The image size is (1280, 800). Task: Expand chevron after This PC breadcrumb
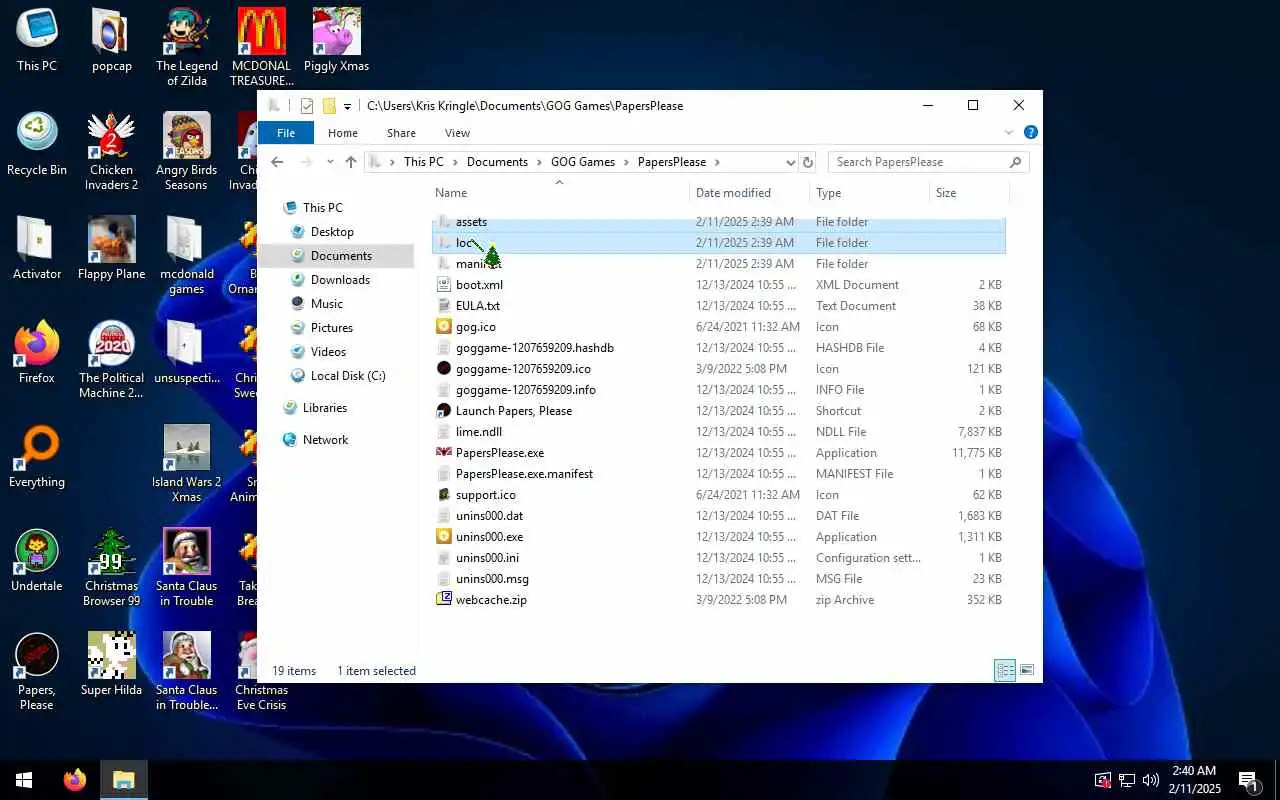click(x=455, y=162)
